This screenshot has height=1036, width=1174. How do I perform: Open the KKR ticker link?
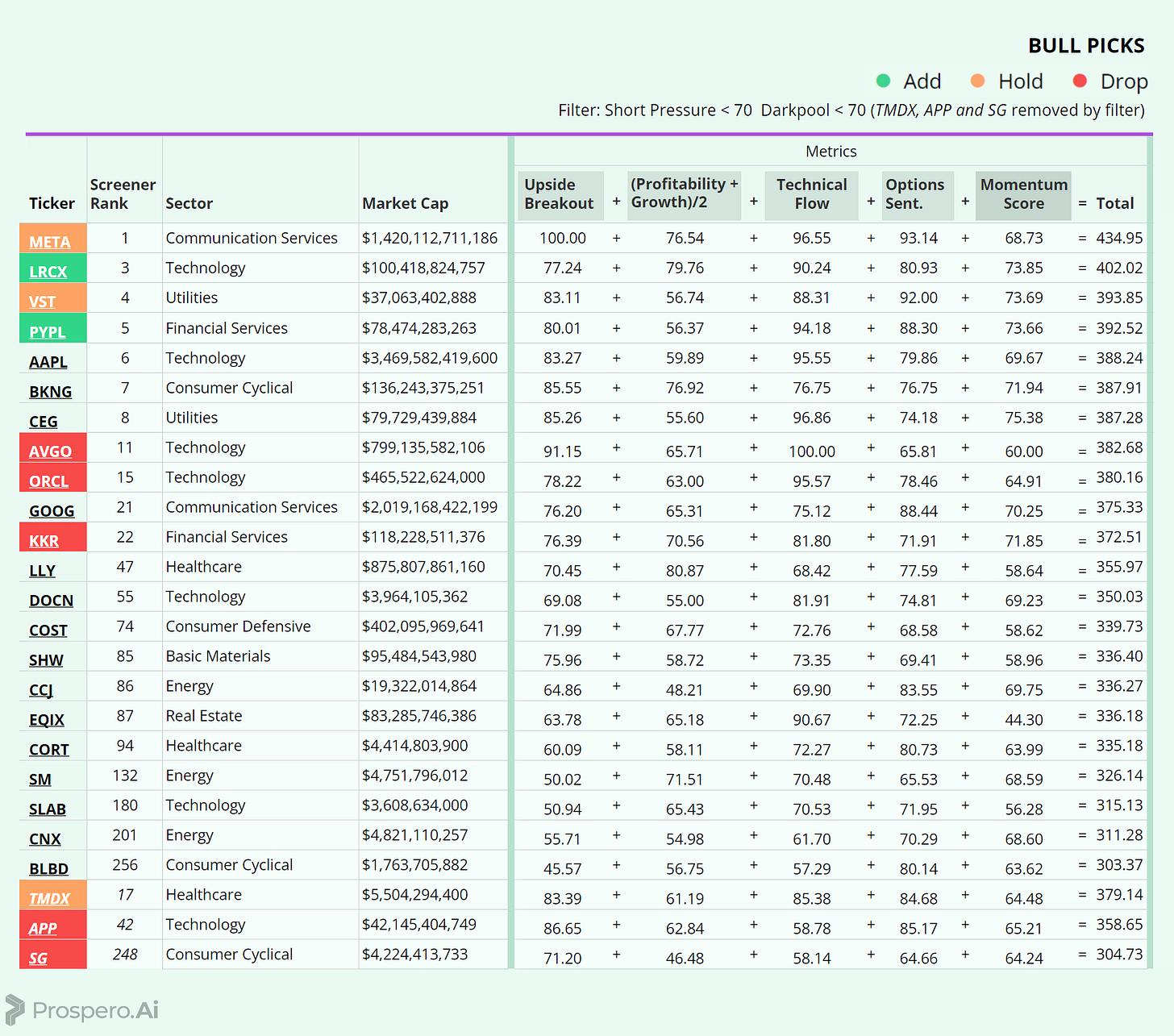(x=44, y=541)
